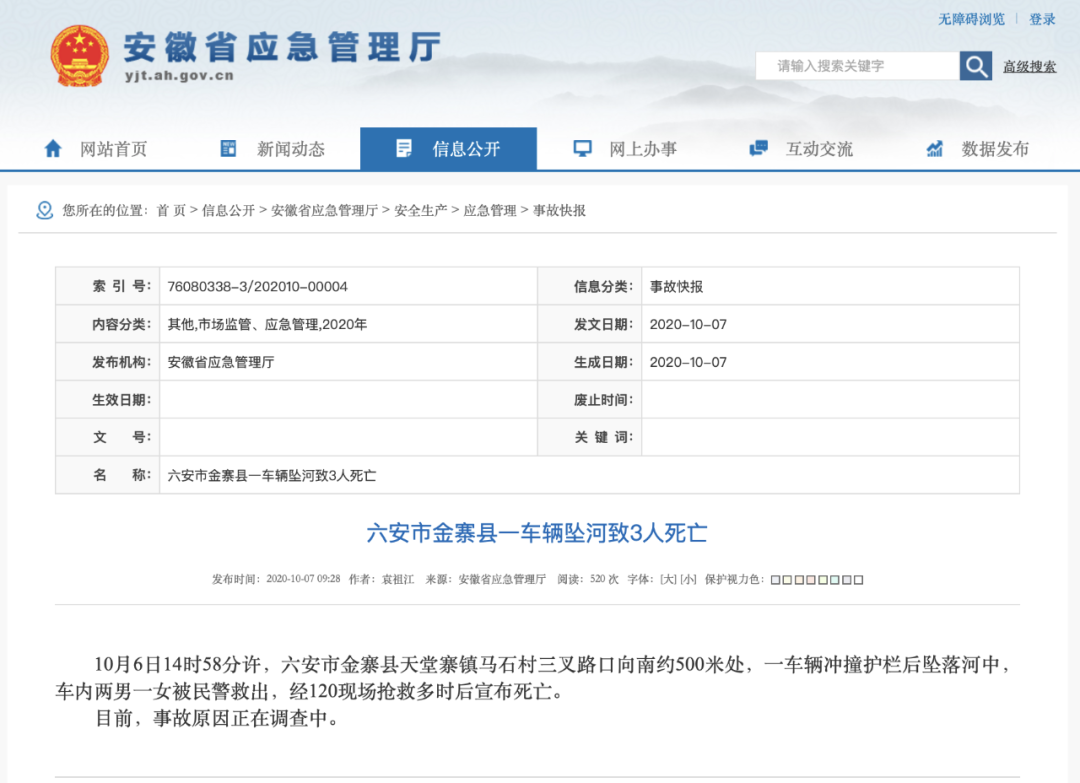
Task: Focus the keyword search input field
Action: tap(857, 66)
